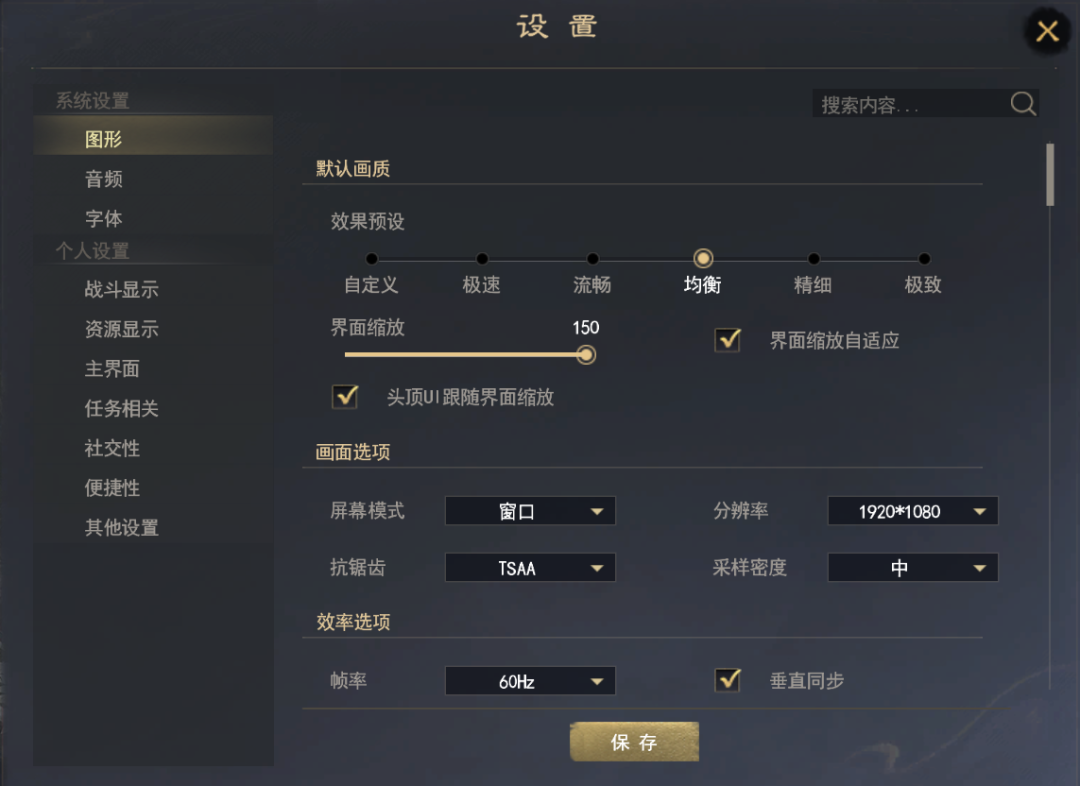Select the 极致 quality preset
The height and width of the screenshot is (786, 1080).
click(924, 259)
